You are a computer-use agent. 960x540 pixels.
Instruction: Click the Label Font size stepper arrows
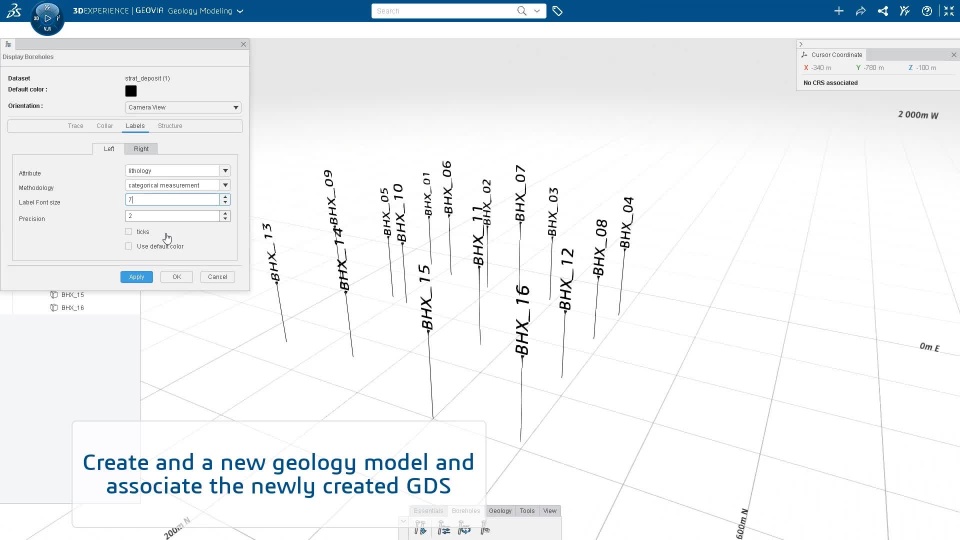coord(225,200)
